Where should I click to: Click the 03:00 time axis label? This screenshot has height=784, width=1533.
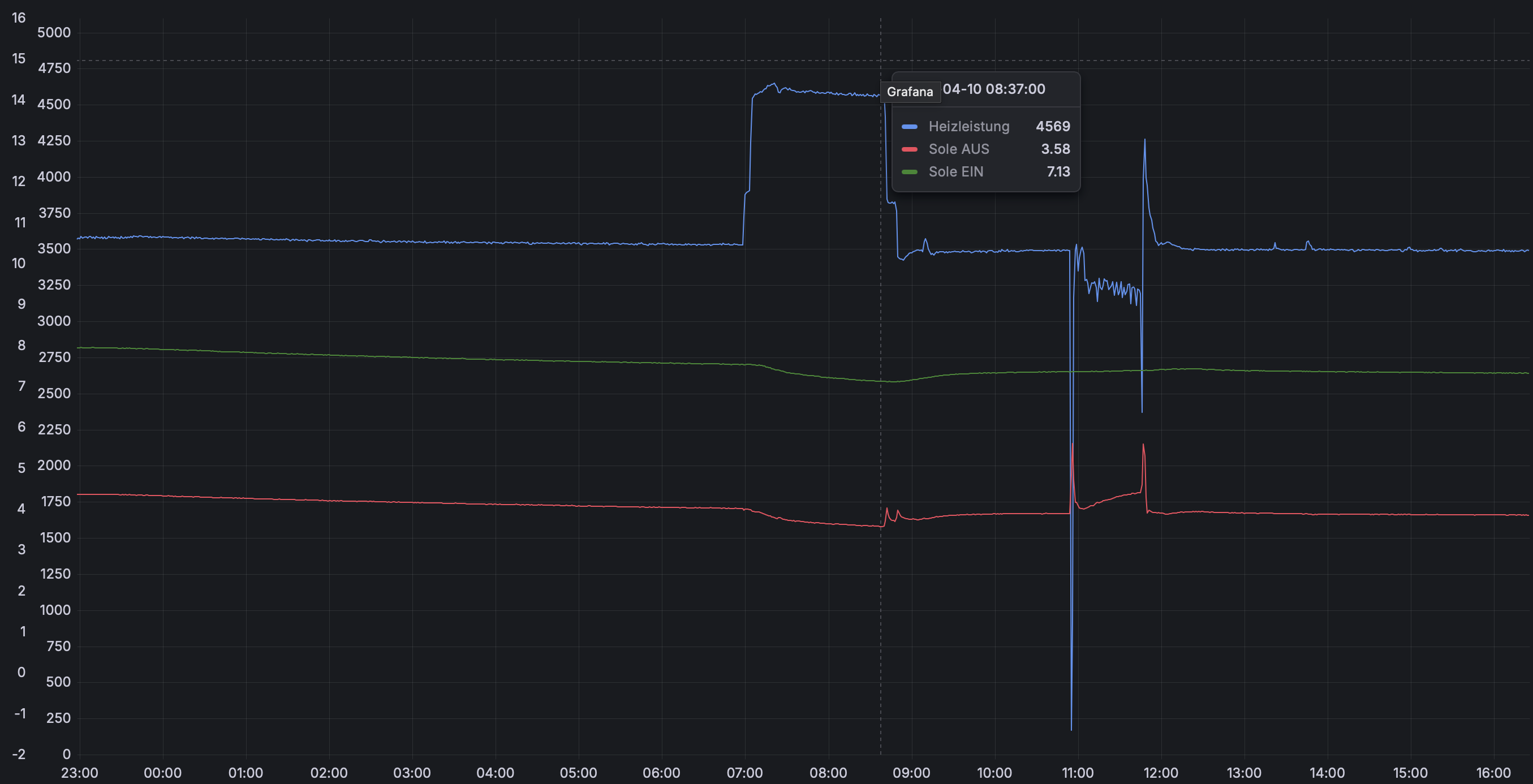412,773
